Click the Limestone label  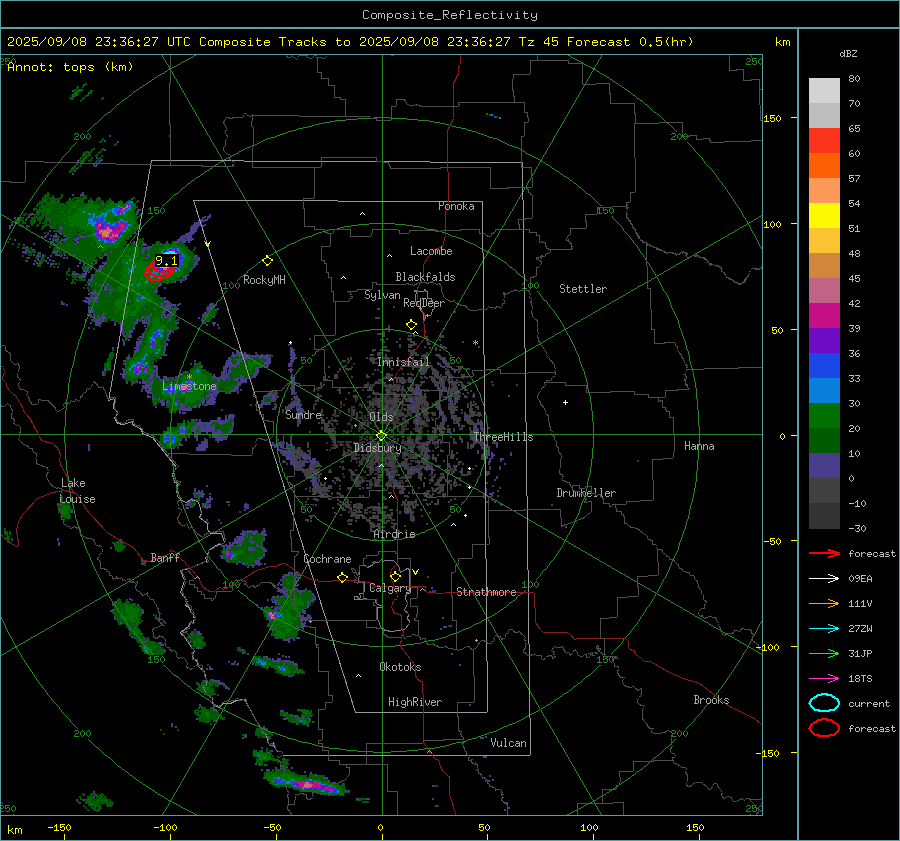[189, 386]
